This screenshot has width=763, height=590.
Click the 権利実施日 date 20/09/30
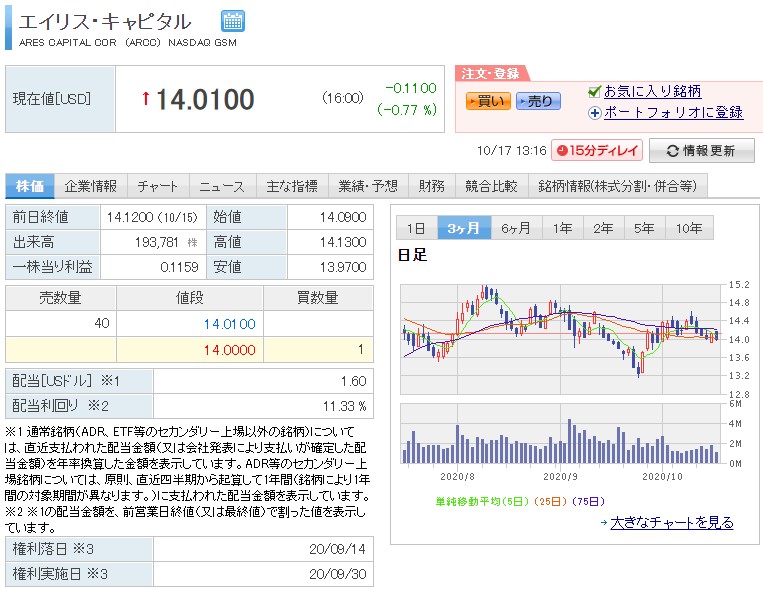(x=337, y=574)
